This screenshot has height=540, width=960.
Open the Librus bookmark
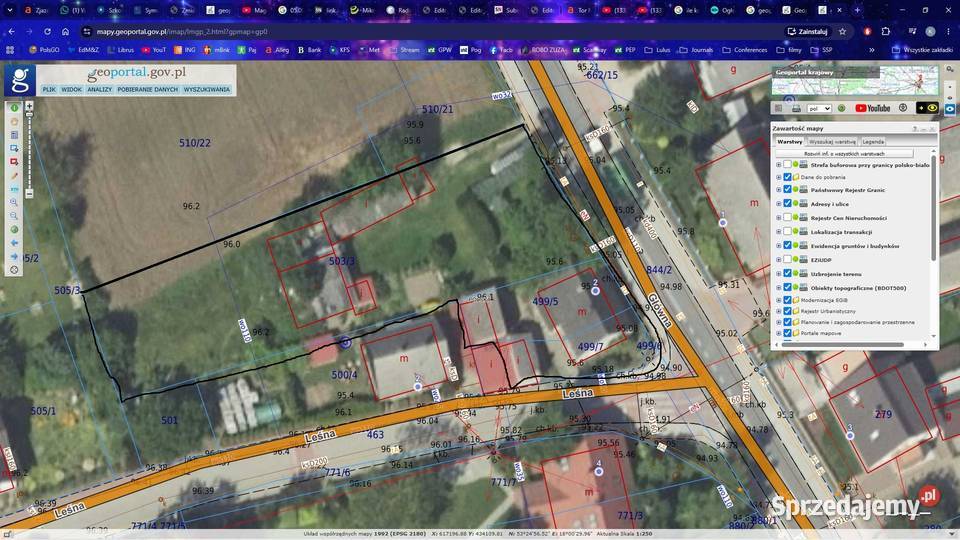(121, 50)
